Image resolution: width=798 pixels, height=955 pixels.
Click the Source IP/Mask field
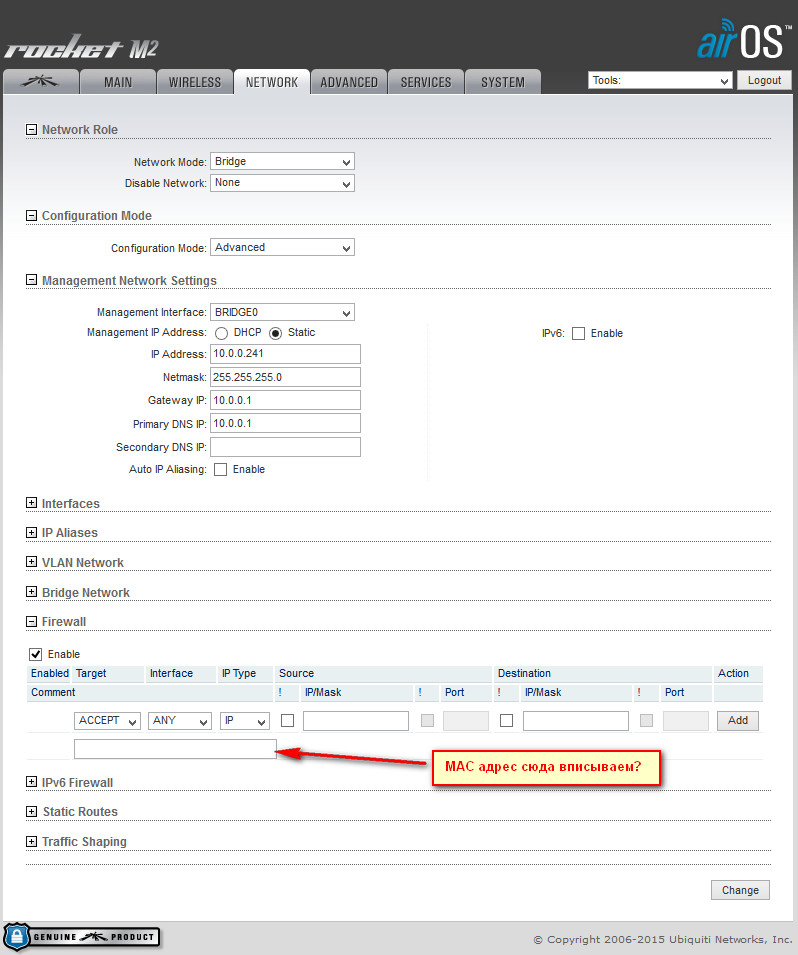[x=356, y=721]
